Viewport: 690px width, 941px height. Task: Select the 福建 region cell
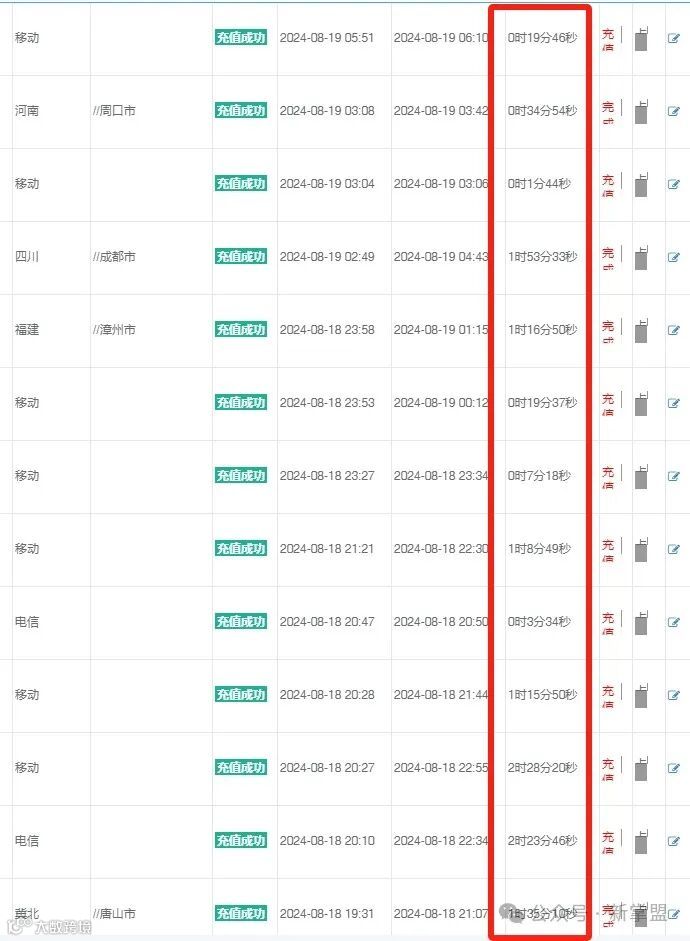click(x=27, y=330)
